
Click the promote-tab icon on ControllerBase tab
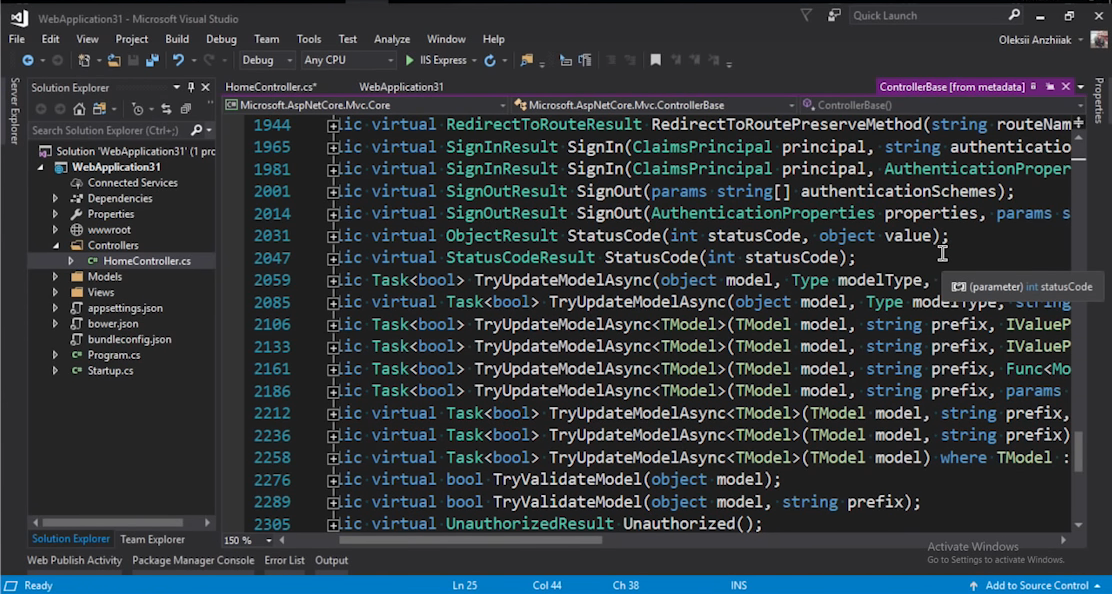1050,86
